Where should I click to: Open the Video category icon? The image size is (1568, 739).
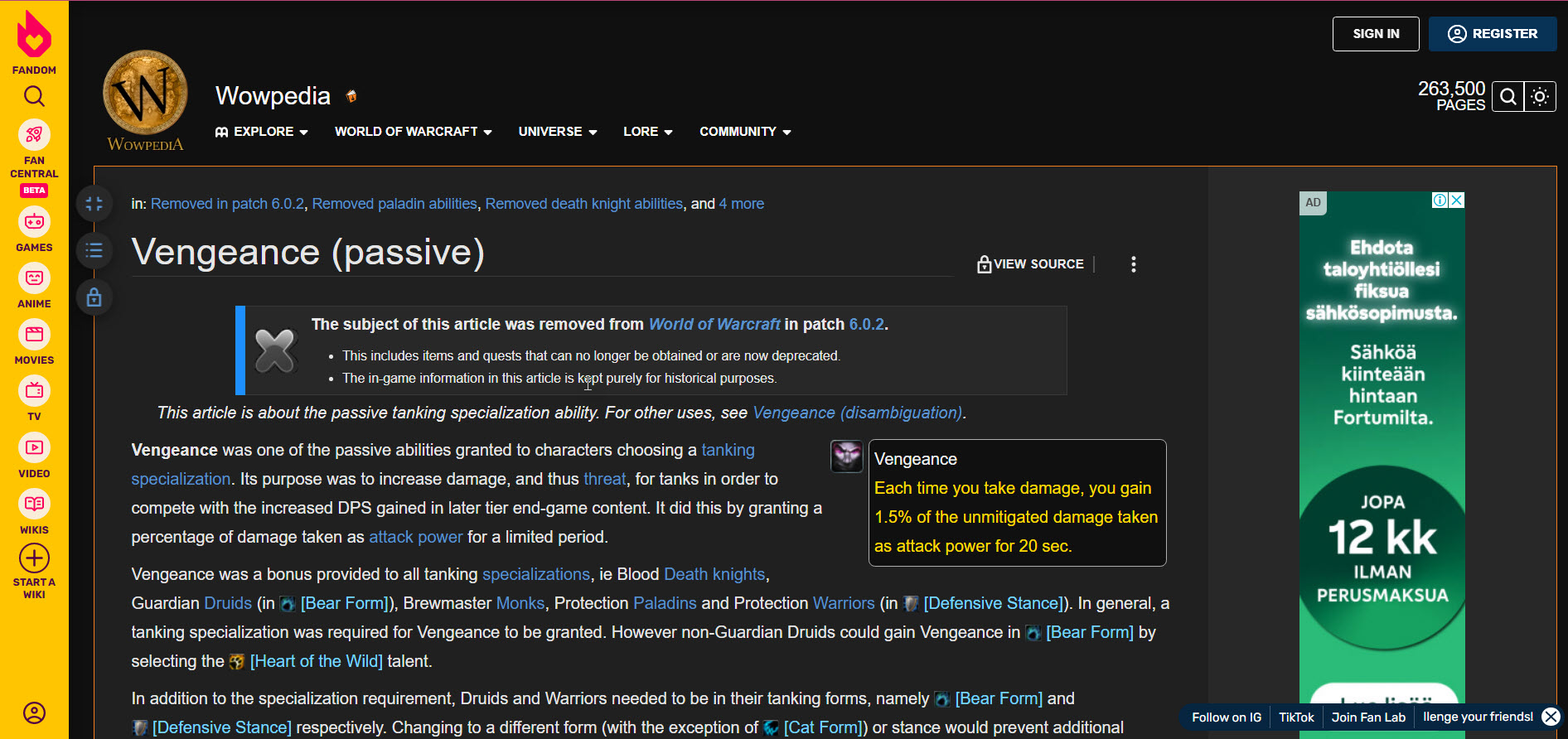click(34, 448)
